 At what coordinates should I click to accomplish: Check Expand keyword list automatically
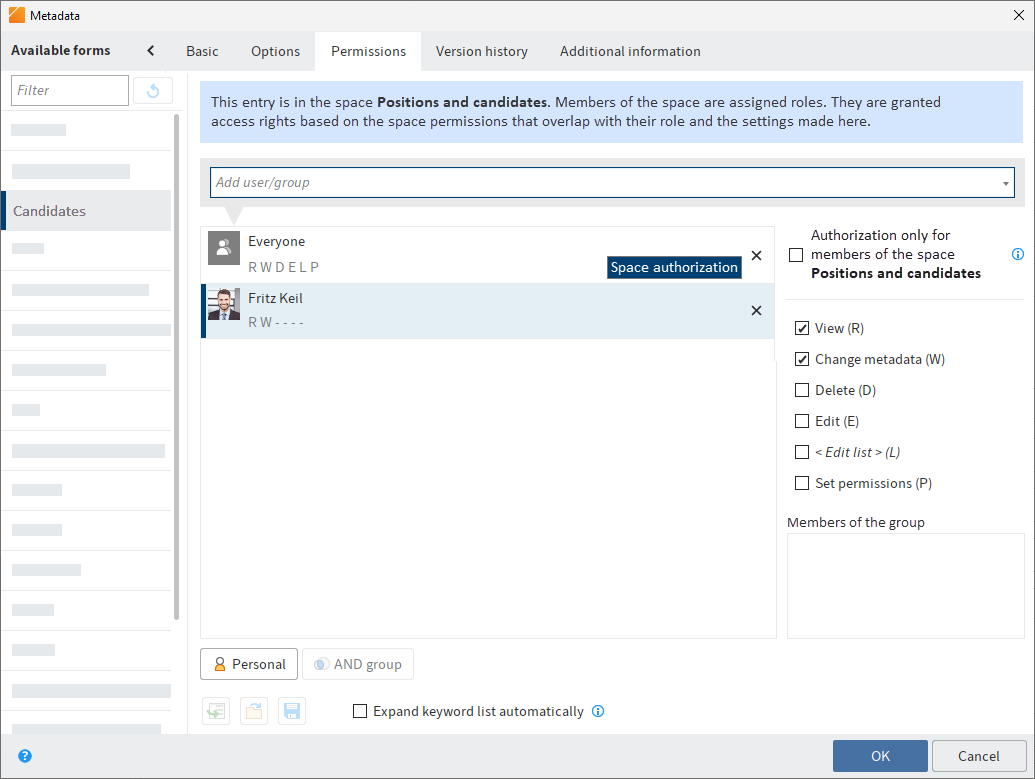pyautogui.click(x=360, y=711)
